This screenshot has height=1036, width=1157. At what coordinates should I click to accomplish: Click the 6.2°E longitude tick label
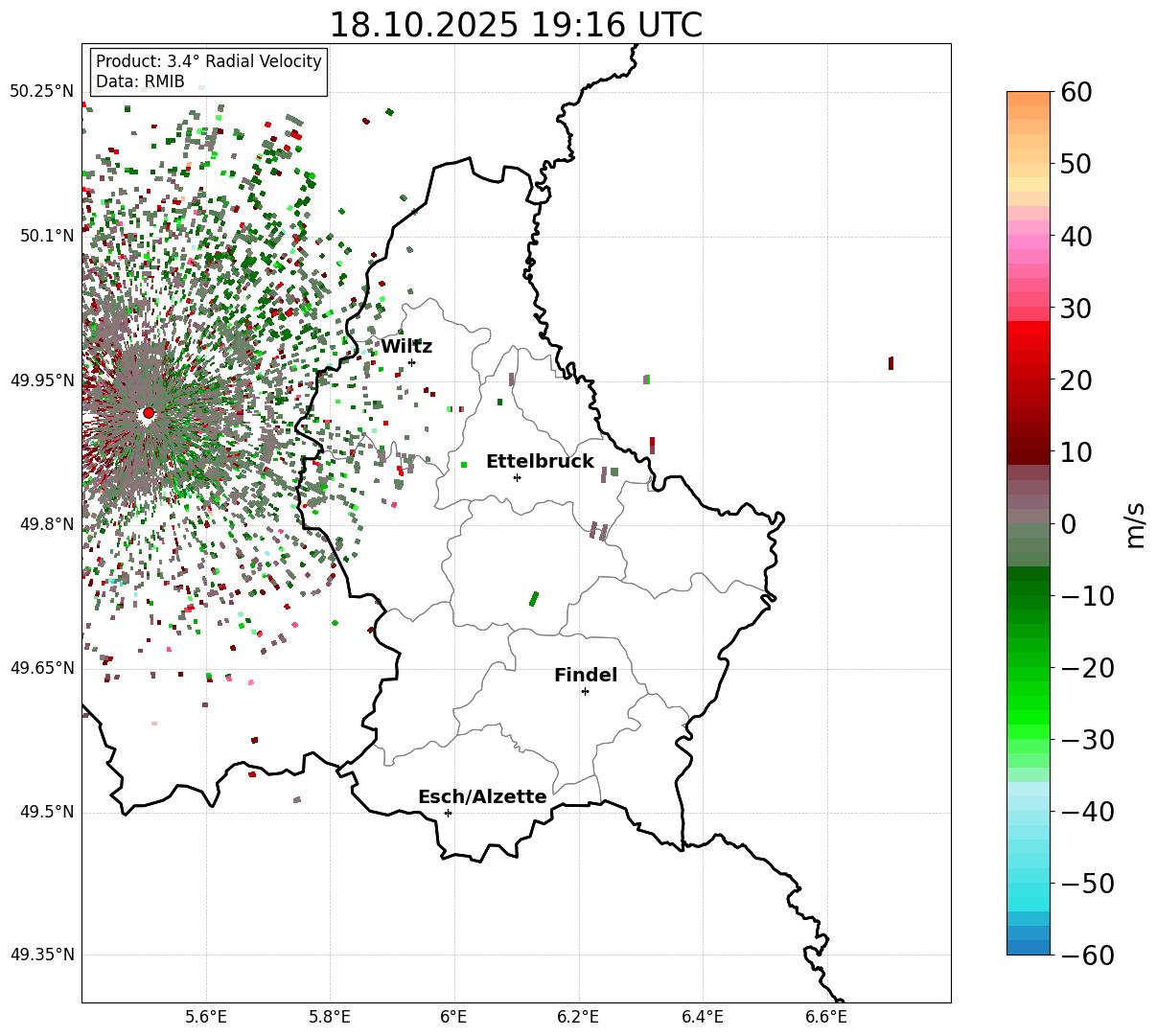click(x=578, y=1017)
